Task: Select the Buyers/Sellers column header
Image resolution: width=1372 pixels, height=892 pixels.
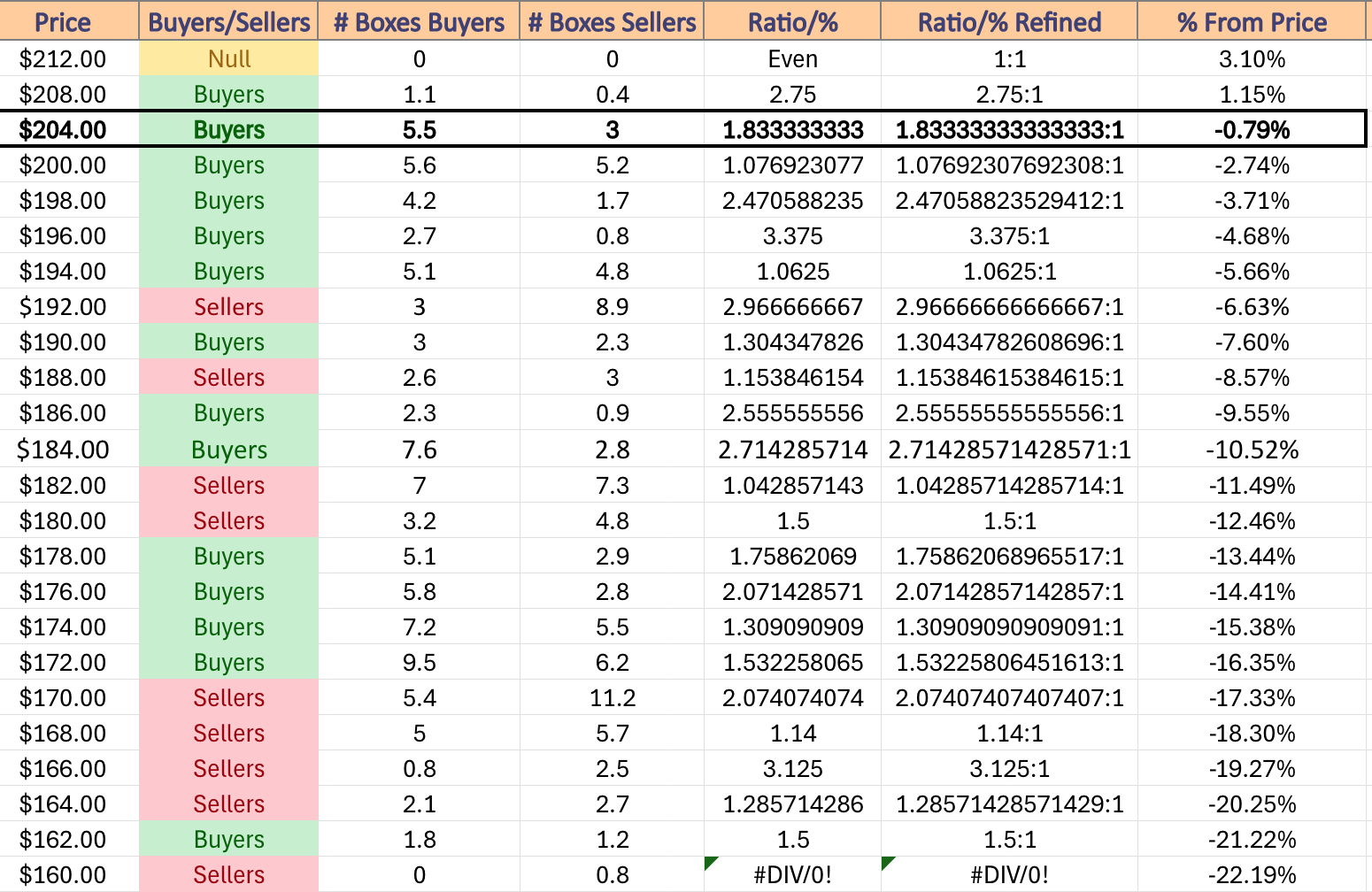Action: tap(228, 21)
